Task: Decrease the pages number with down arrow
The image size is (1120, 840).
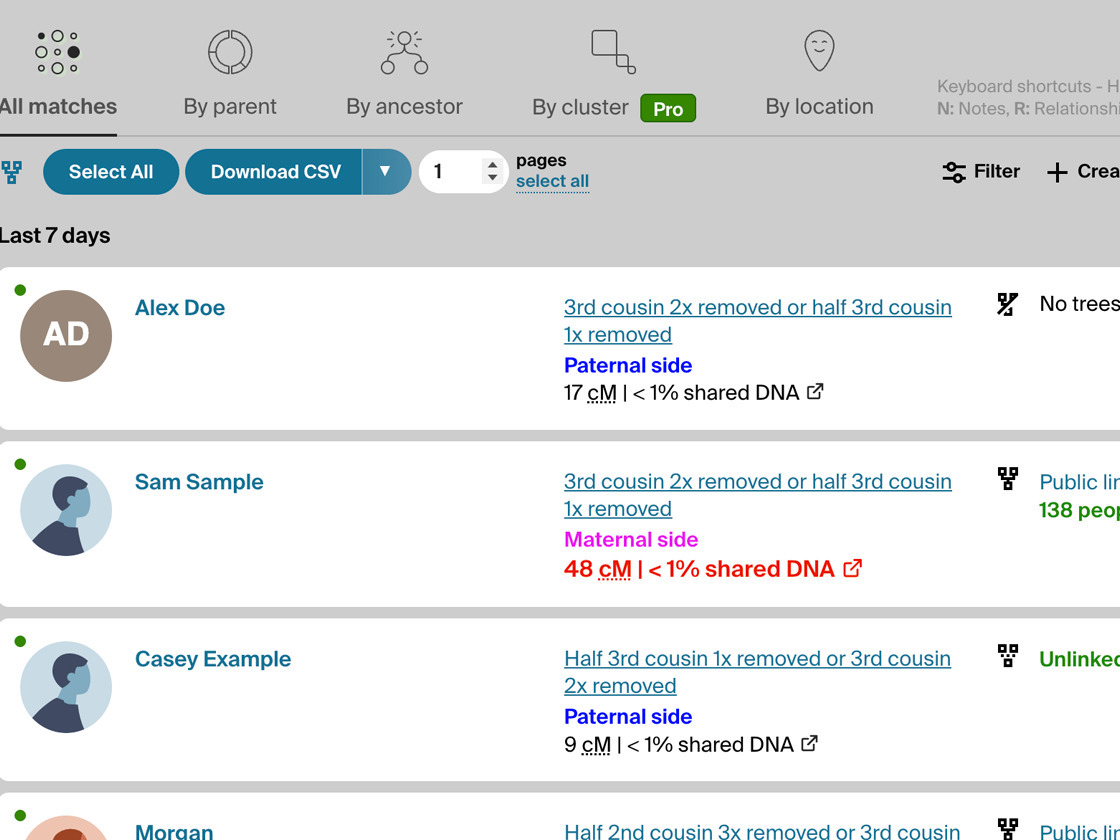Action: [x=492, y=178]
